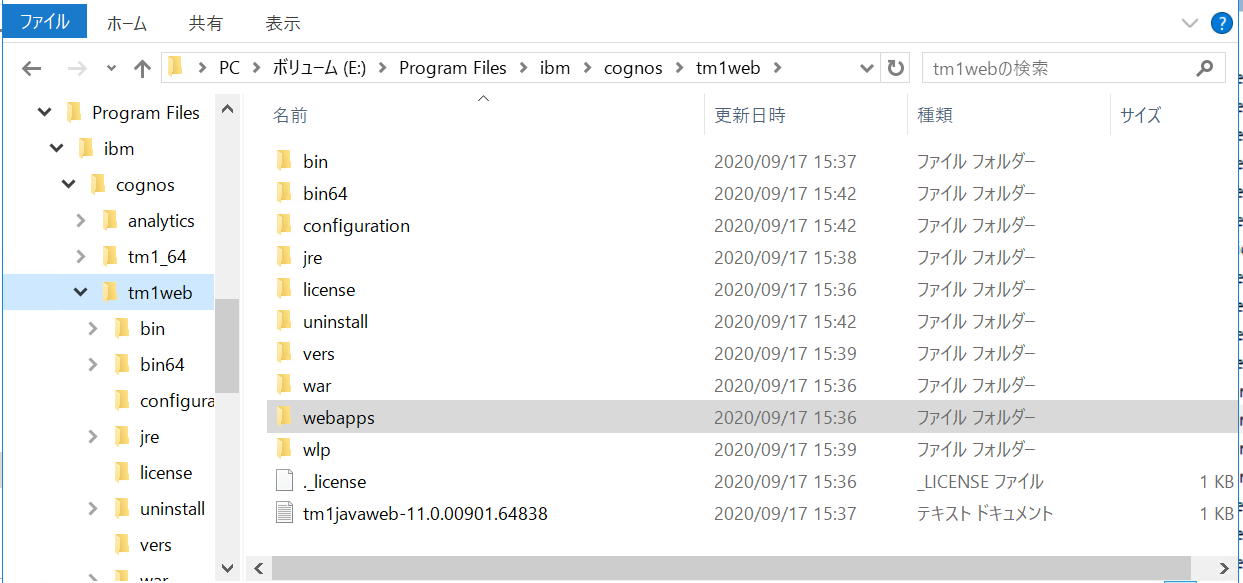Expand the analytics tree node
This screenshot has height=583, width=1243.
81,221
